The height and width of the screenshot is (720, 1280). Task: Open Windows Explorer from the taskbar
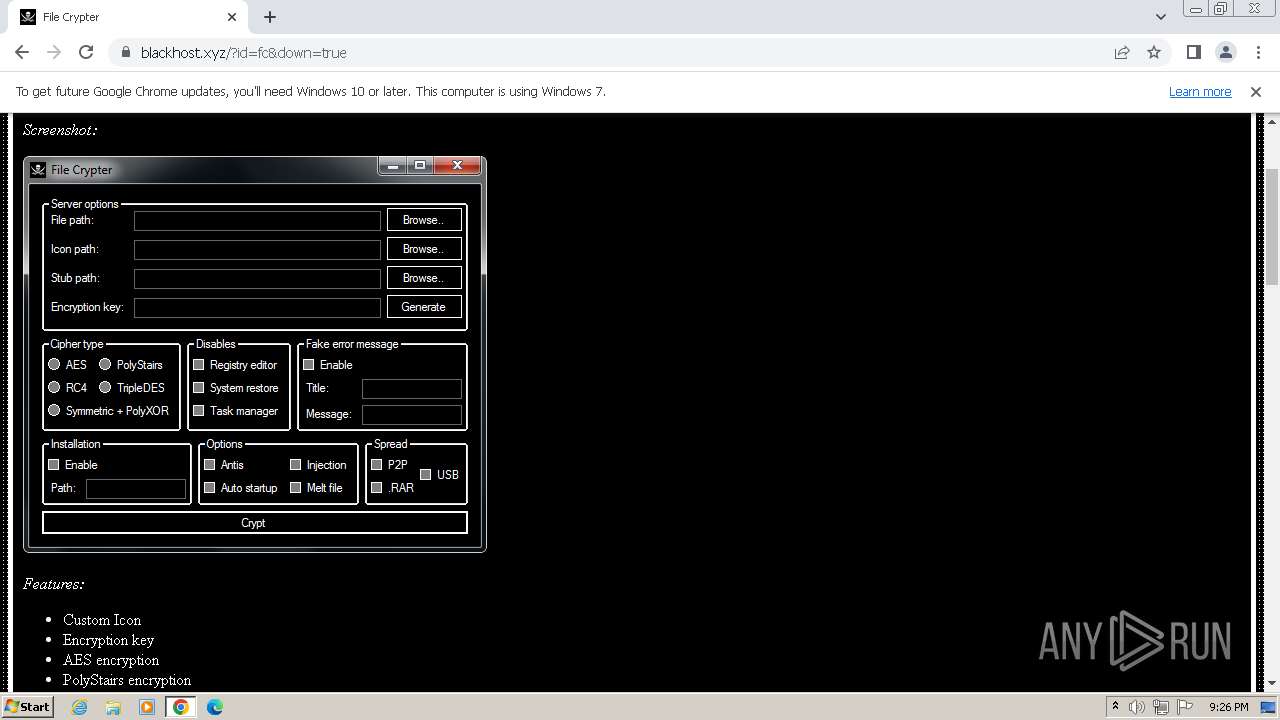pyautogui.click(x=113, y=707)
